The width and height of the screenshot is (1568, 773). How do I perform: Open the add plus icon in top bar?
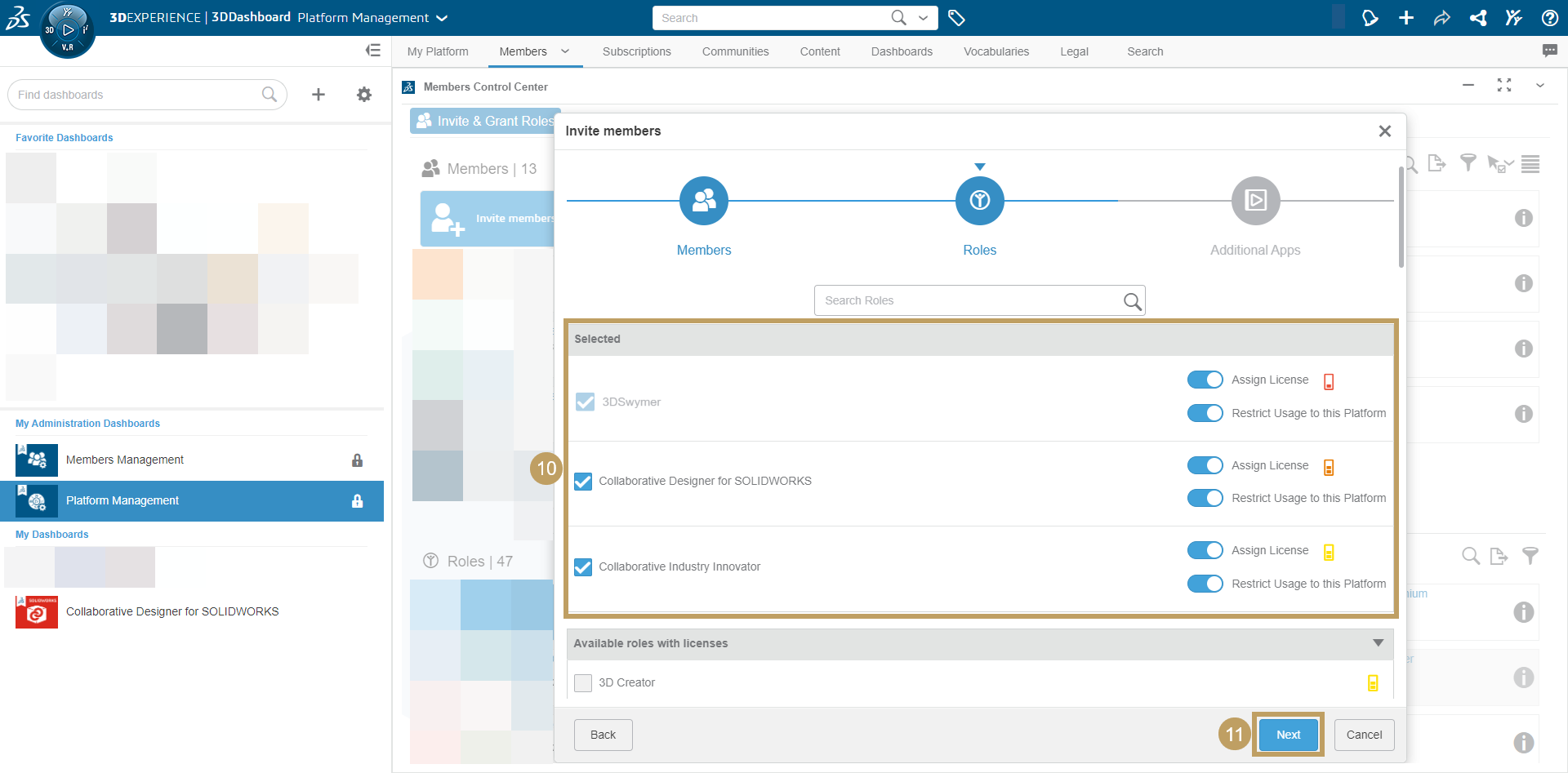[x=1406, y=17]
